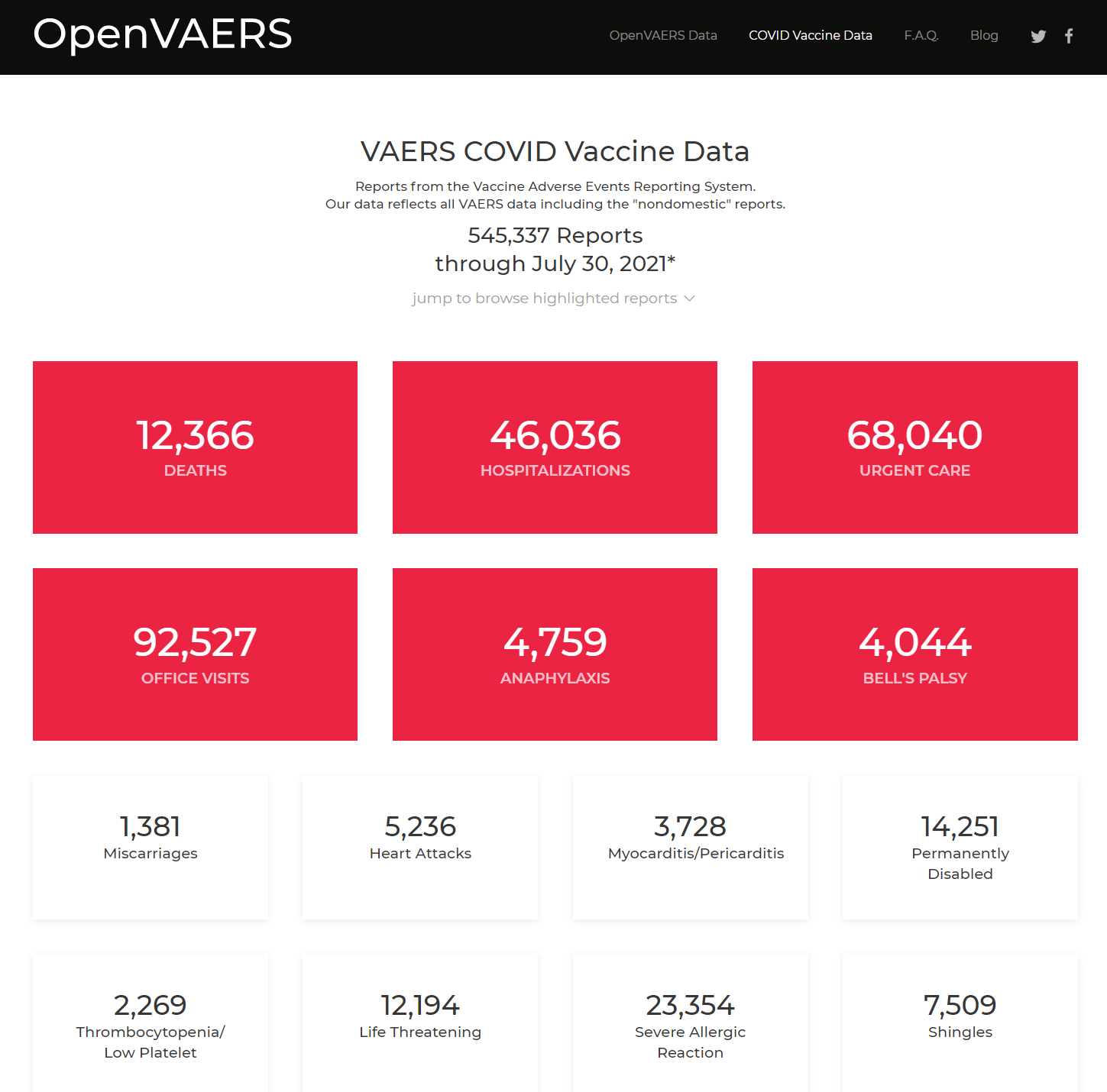Select the 5,236 Heart Attacks card

tap(420, 848)
